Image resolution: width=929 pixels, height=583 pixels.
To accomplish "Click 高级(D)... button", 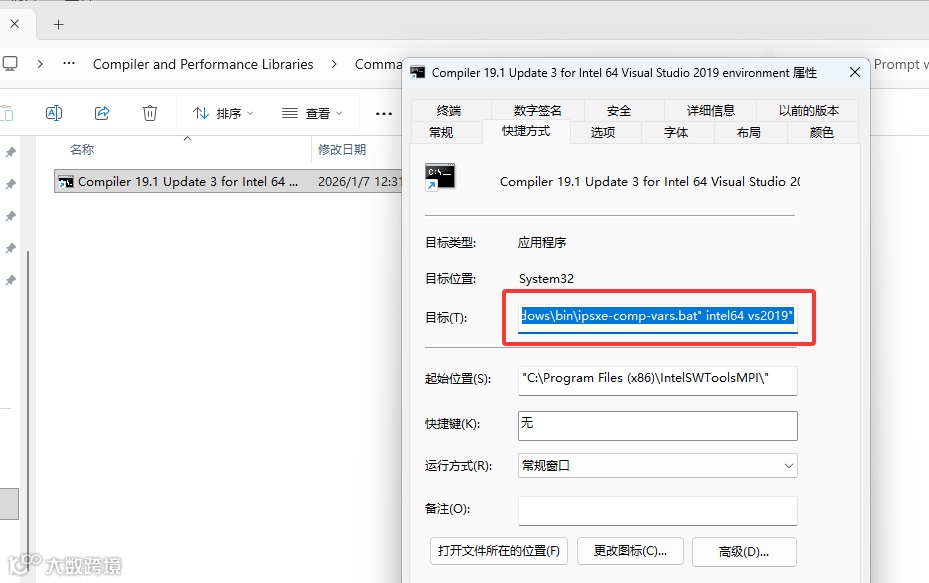I will point(744,552).
